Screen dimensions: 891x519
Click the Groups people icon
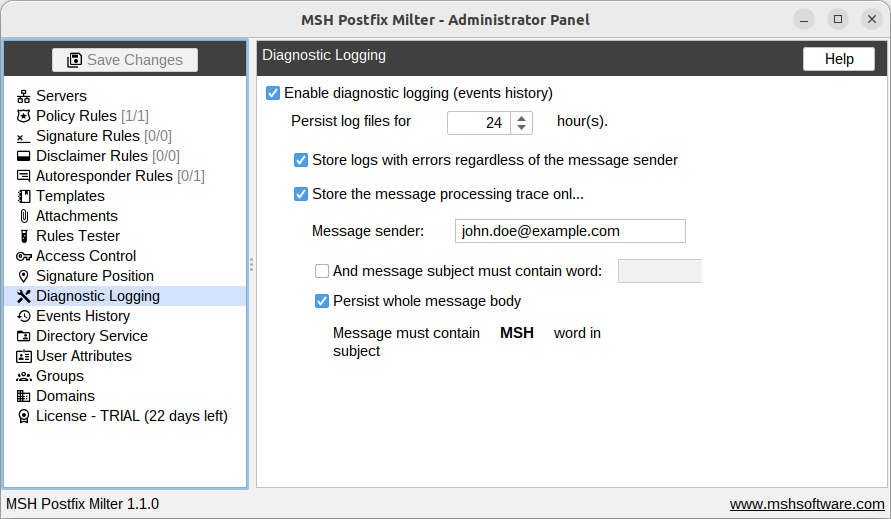[23, 376]
